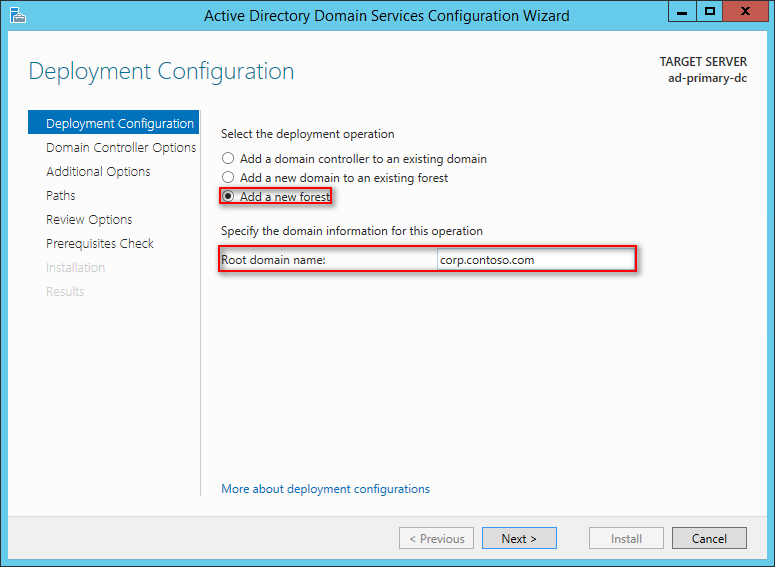The height and width of the screenshot is (567, 775).
Task: Open the Paths step in the sidebar
Action: point(60,195)
